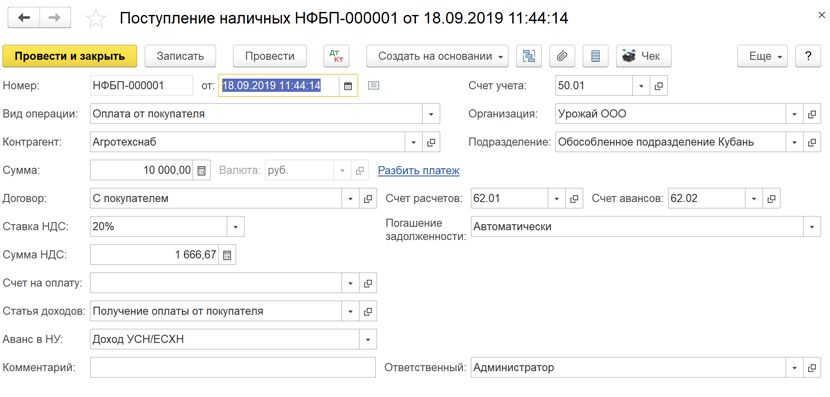
Task: Open the calendar picker for document date
Action: 348,85
